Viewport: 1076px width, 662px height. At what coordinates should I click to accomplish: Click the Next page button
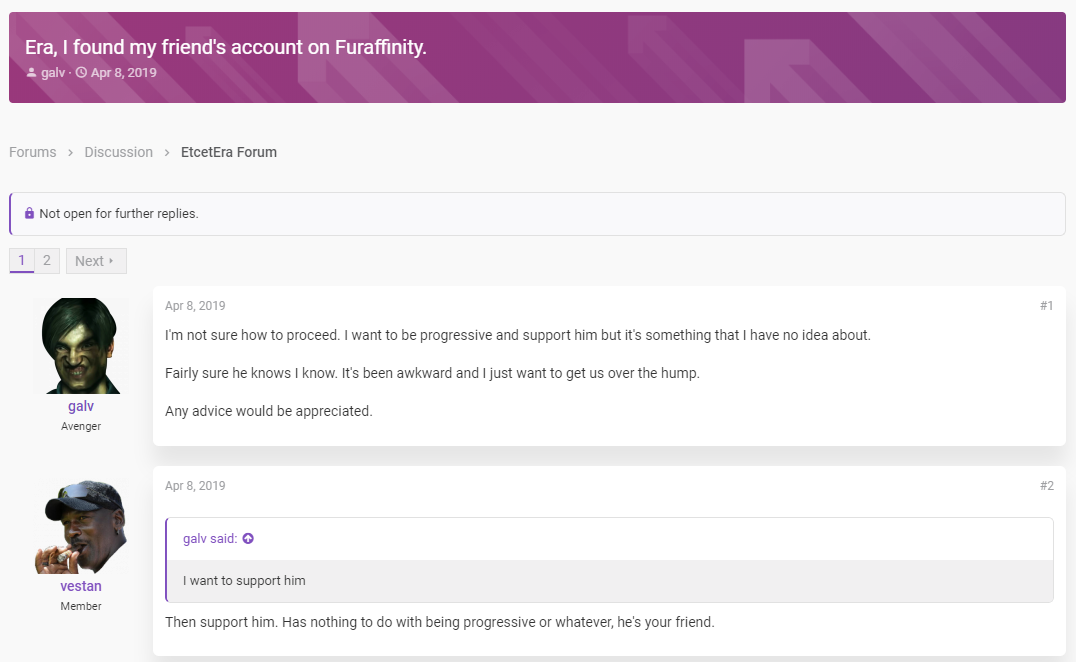coord(96,261)
